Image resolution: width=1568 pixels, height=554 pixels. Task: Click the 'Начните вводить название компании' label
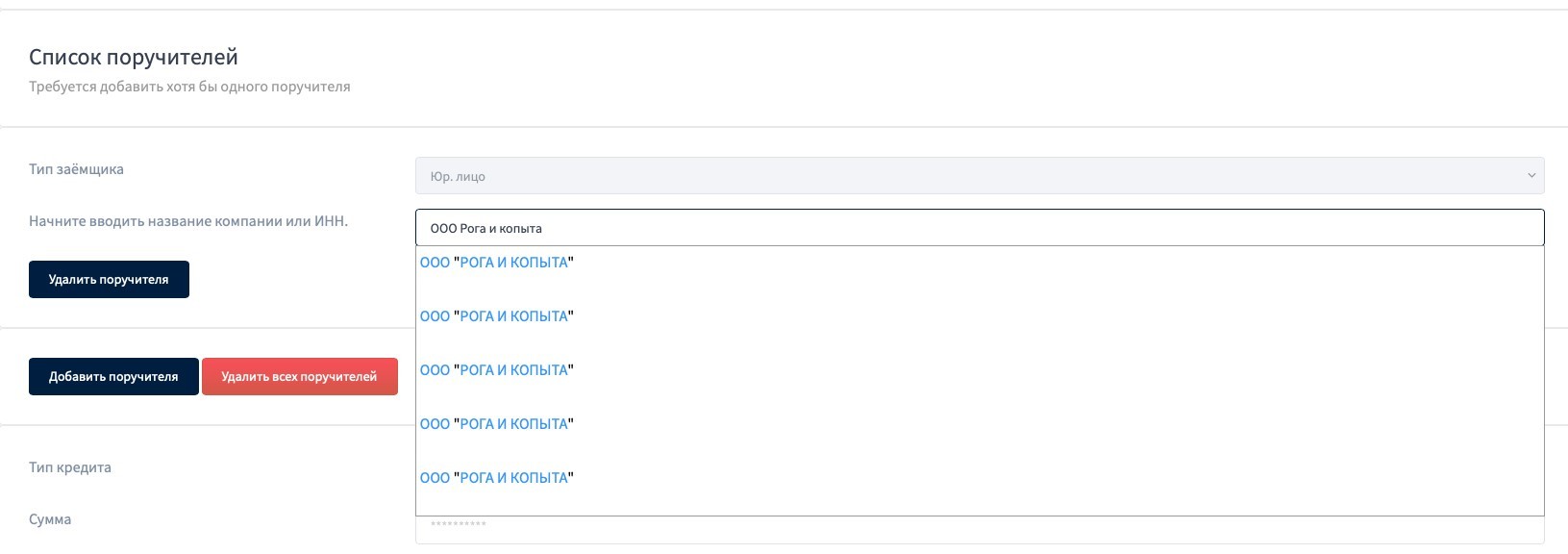point(188,221)
